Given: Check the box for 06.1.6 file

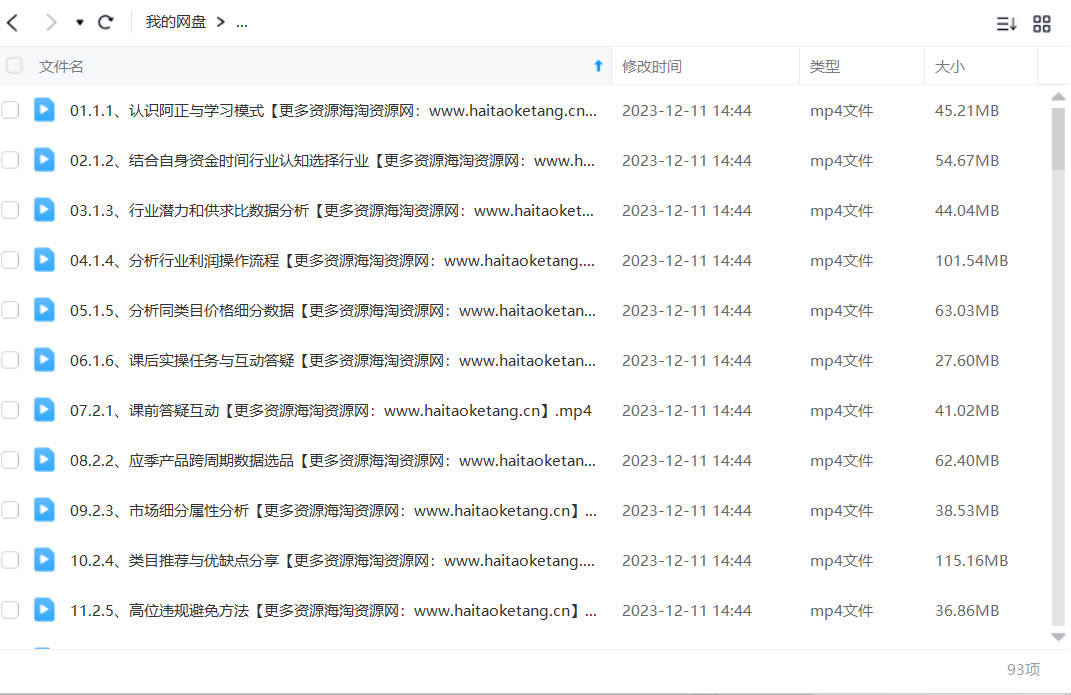Looking at the screenshot, I should coord(10,360).
